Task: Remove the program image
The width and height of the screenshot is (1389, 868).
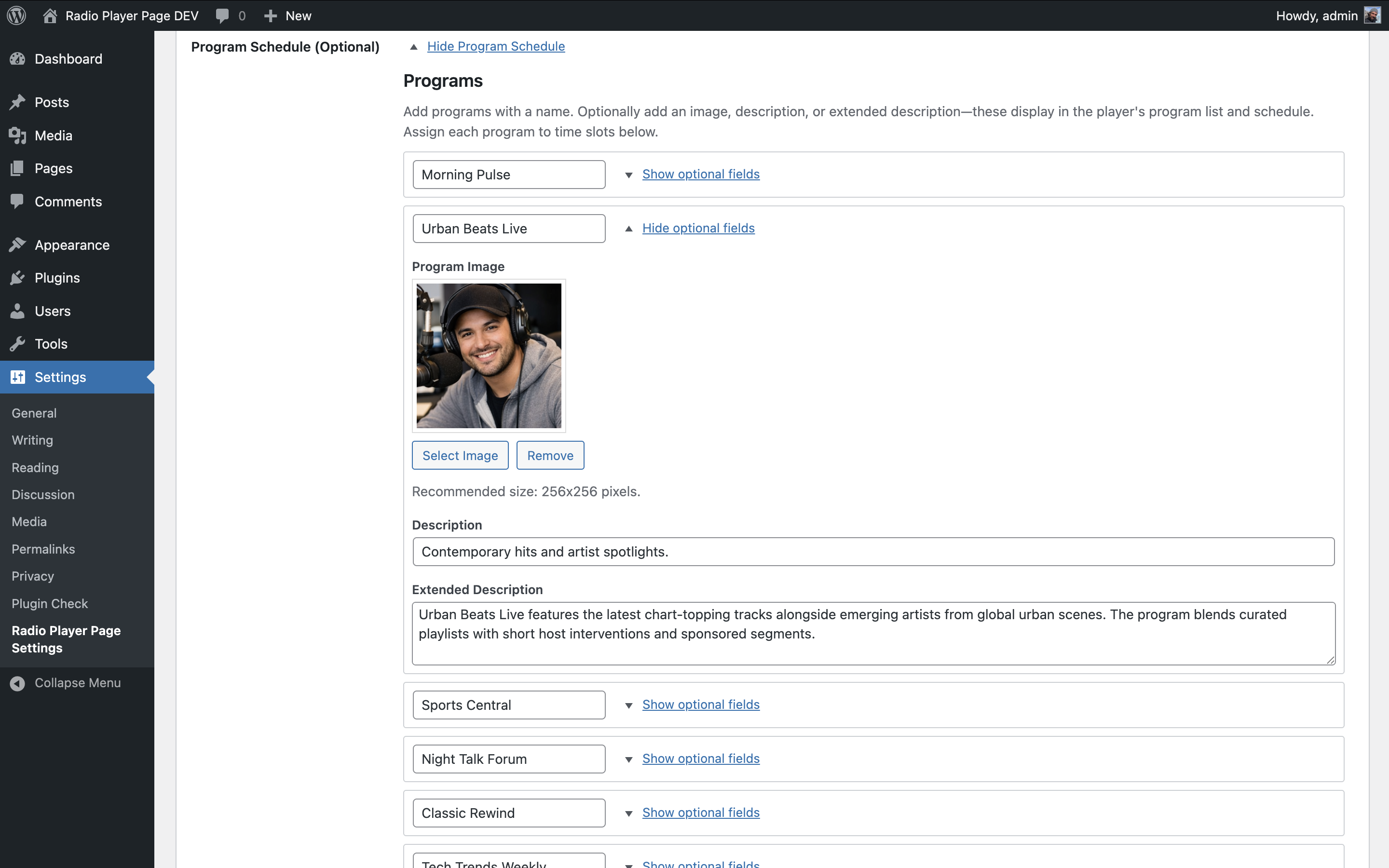Action: pyautogui.click(x=549, y=455)
